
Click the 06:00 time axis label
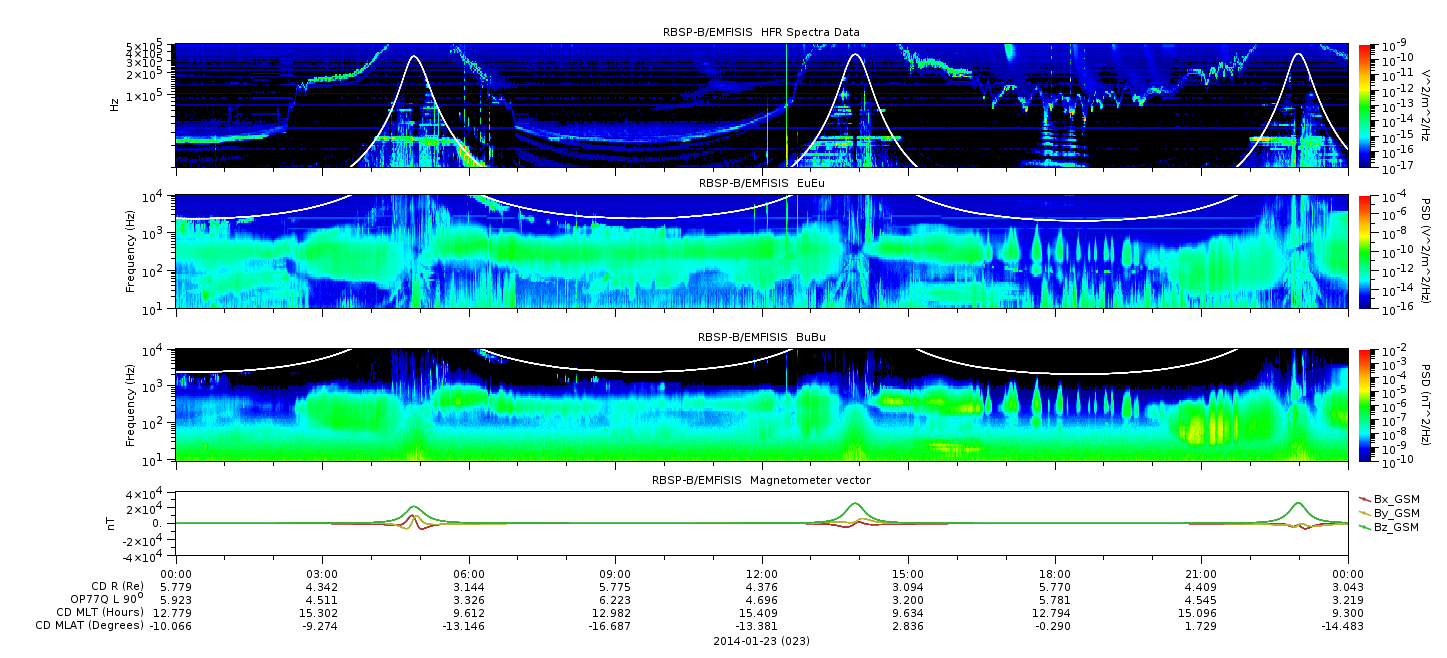click(469, 574)
